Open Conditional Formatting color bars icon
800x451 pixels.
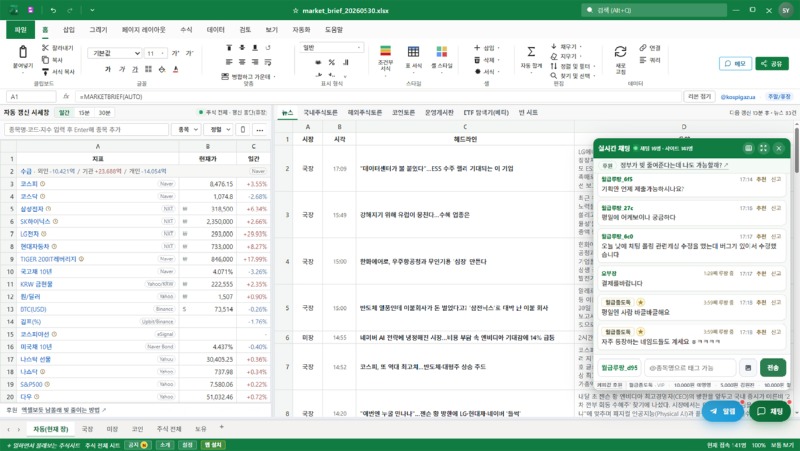point(386,51)
